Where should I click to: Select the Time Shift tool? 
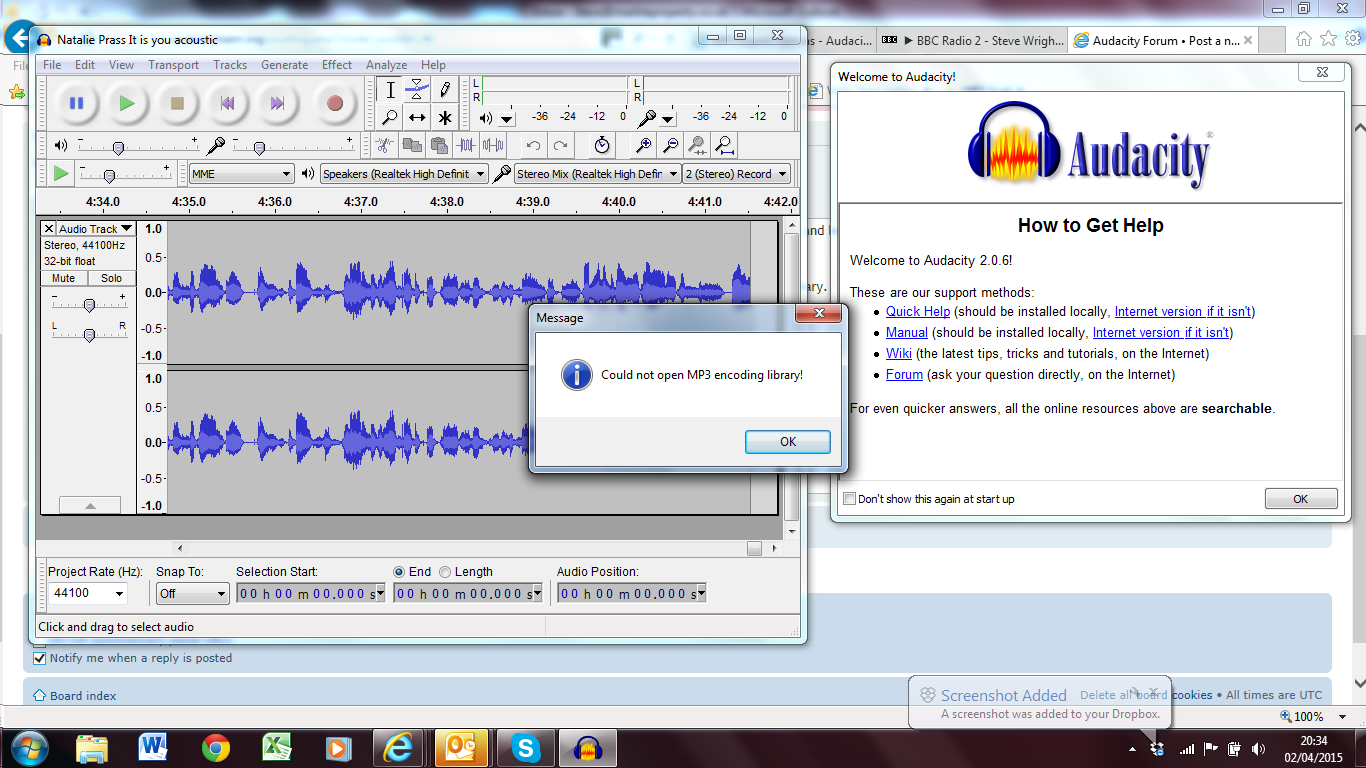(x=417, y=117)
